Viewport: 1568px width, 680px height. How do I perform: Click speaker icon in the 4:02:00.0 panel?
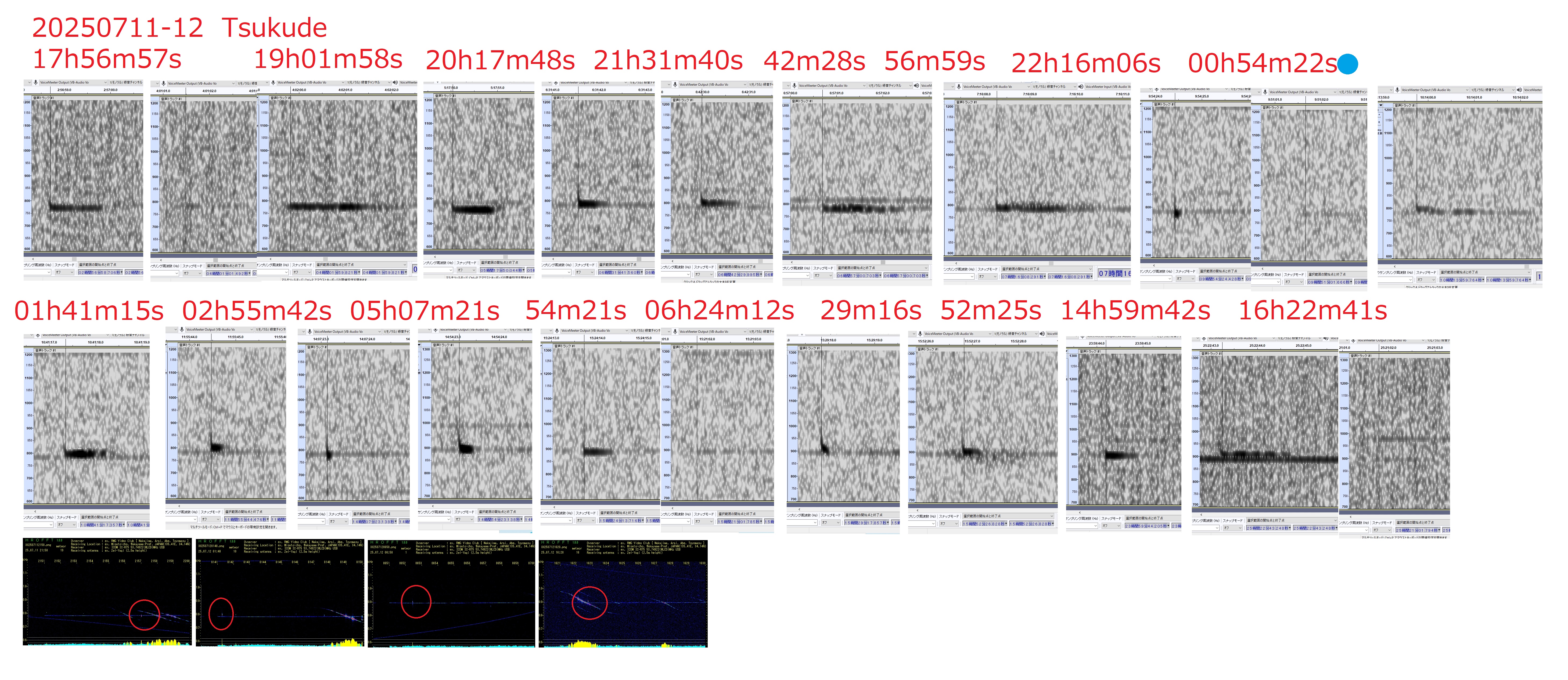click(x=394, y=82)
